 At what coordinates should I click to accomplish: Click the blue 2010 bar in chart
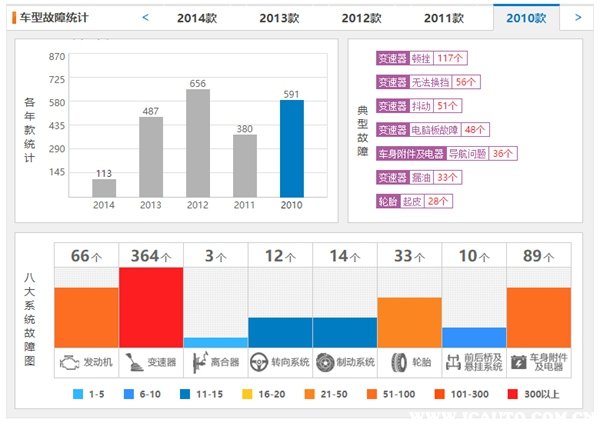click(291, 148)
